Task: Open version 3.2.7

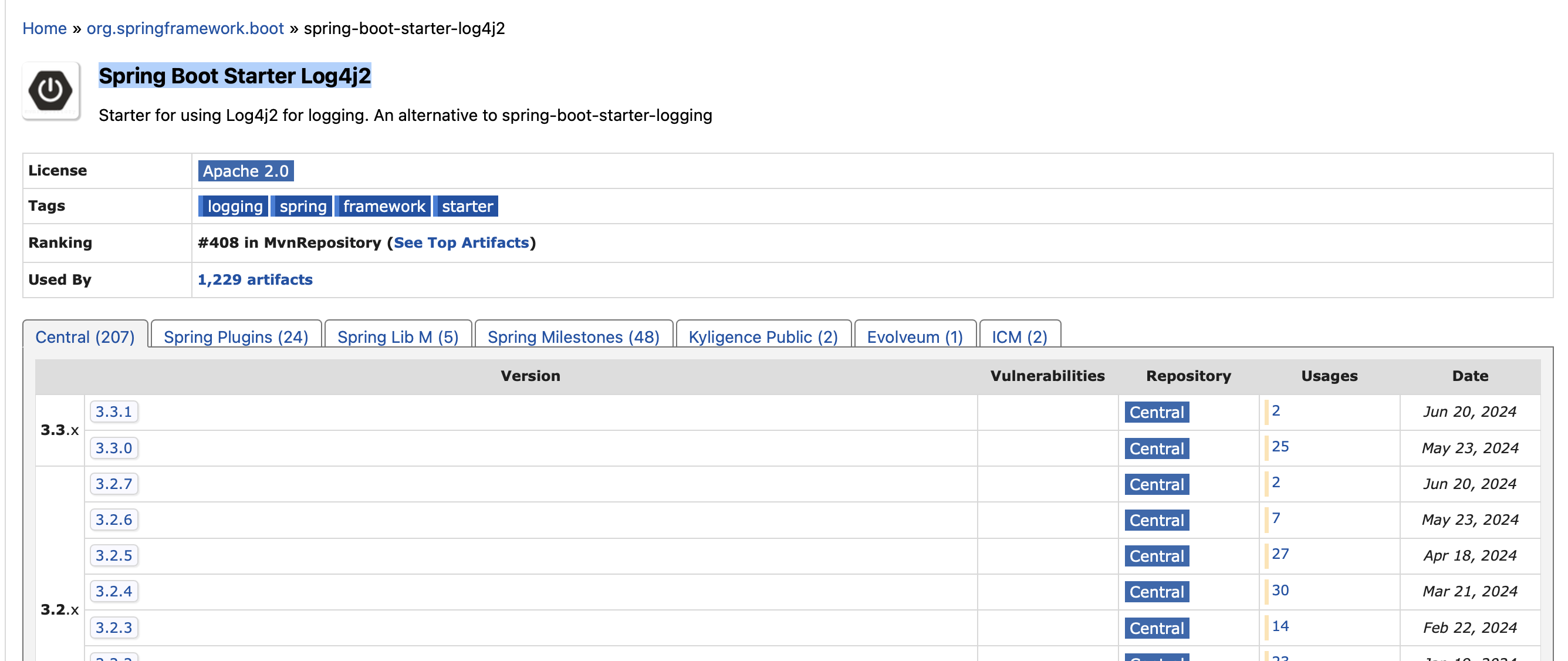Action: pos(114,484)
